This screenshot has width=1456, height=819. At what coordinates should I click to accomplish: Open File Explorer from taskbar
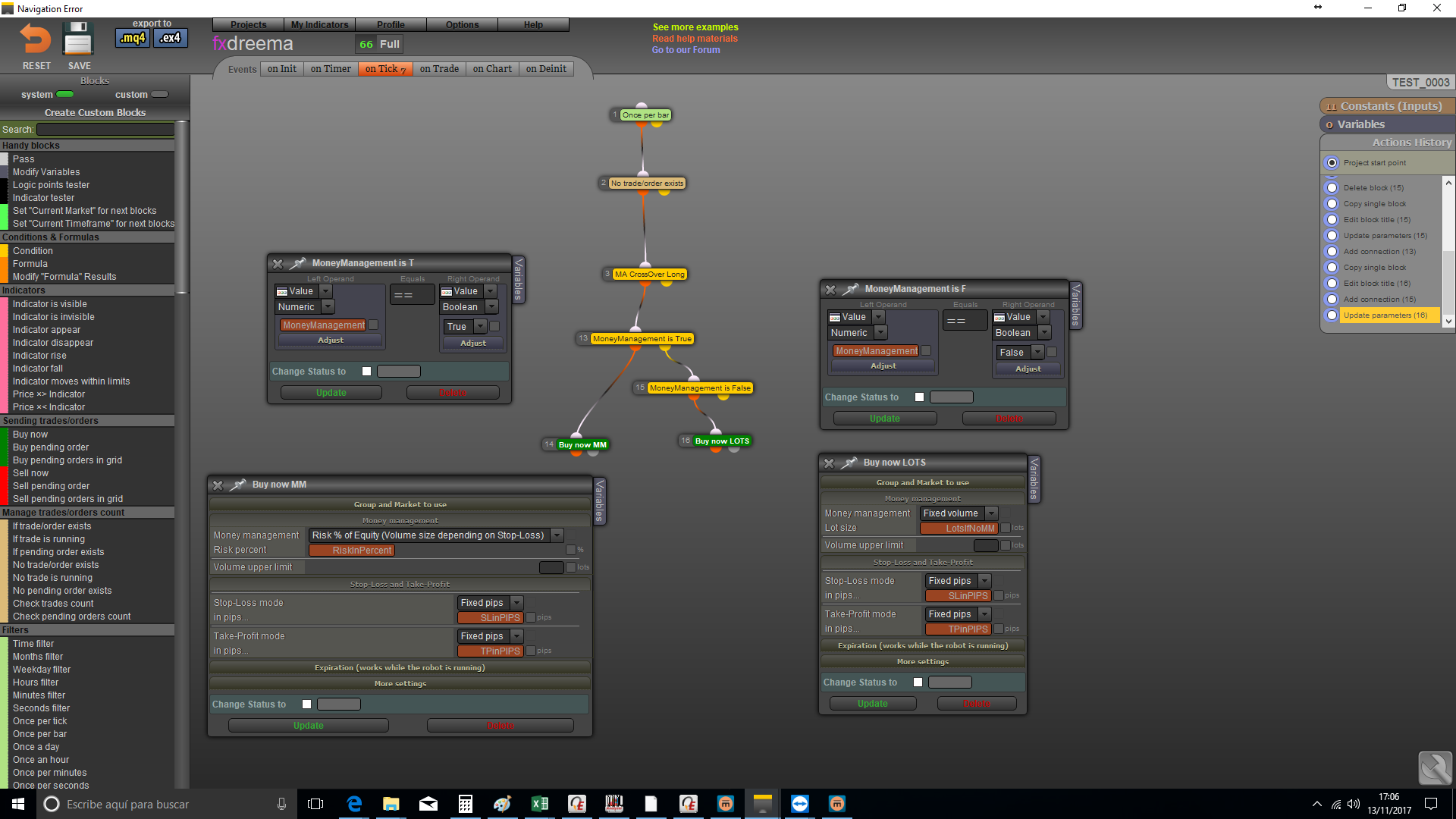click(391, 804)
